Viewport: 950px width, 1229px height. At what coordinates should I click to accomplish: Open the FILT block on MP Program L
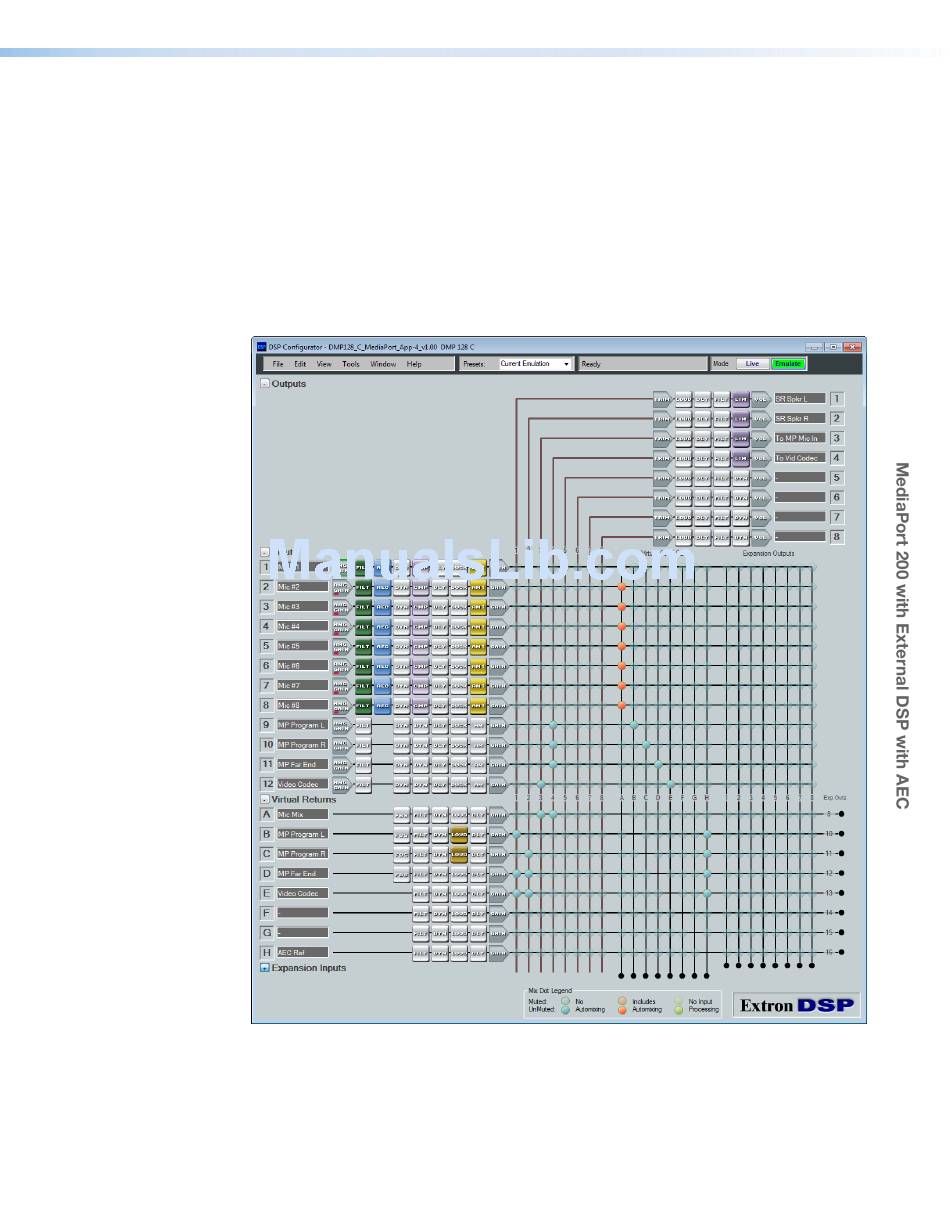click(363, 725)
